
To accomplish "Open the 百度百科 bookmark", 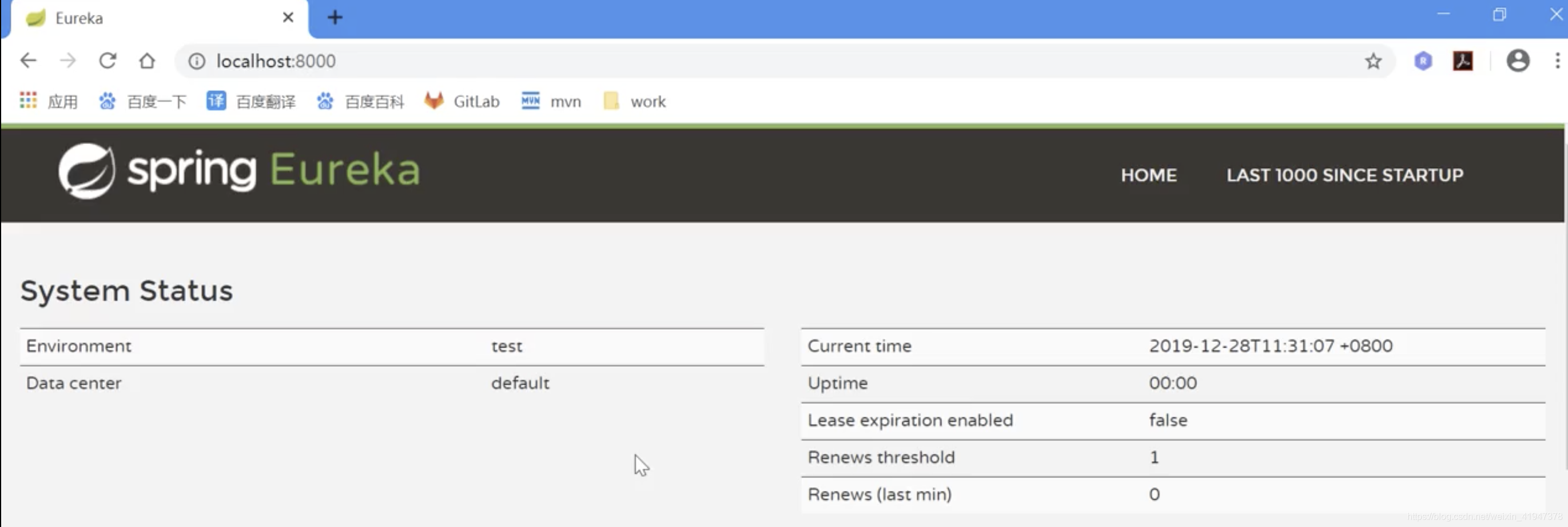I will click(x=360, y=101).
